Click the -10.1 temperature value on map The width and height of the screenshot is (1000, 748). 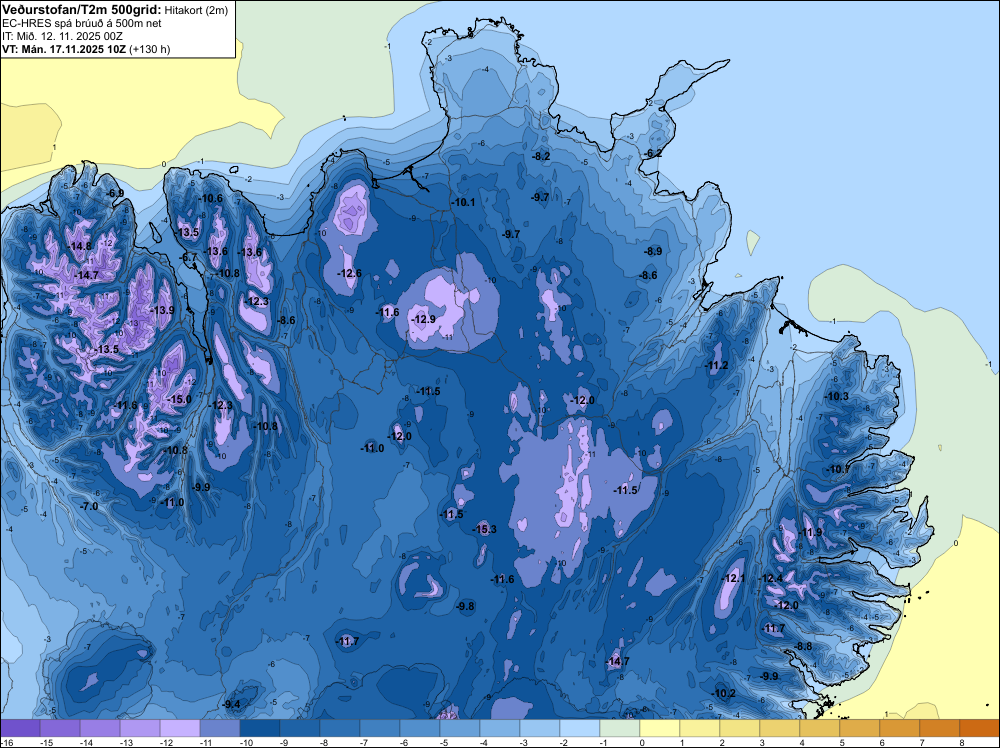tap(464, 202)
